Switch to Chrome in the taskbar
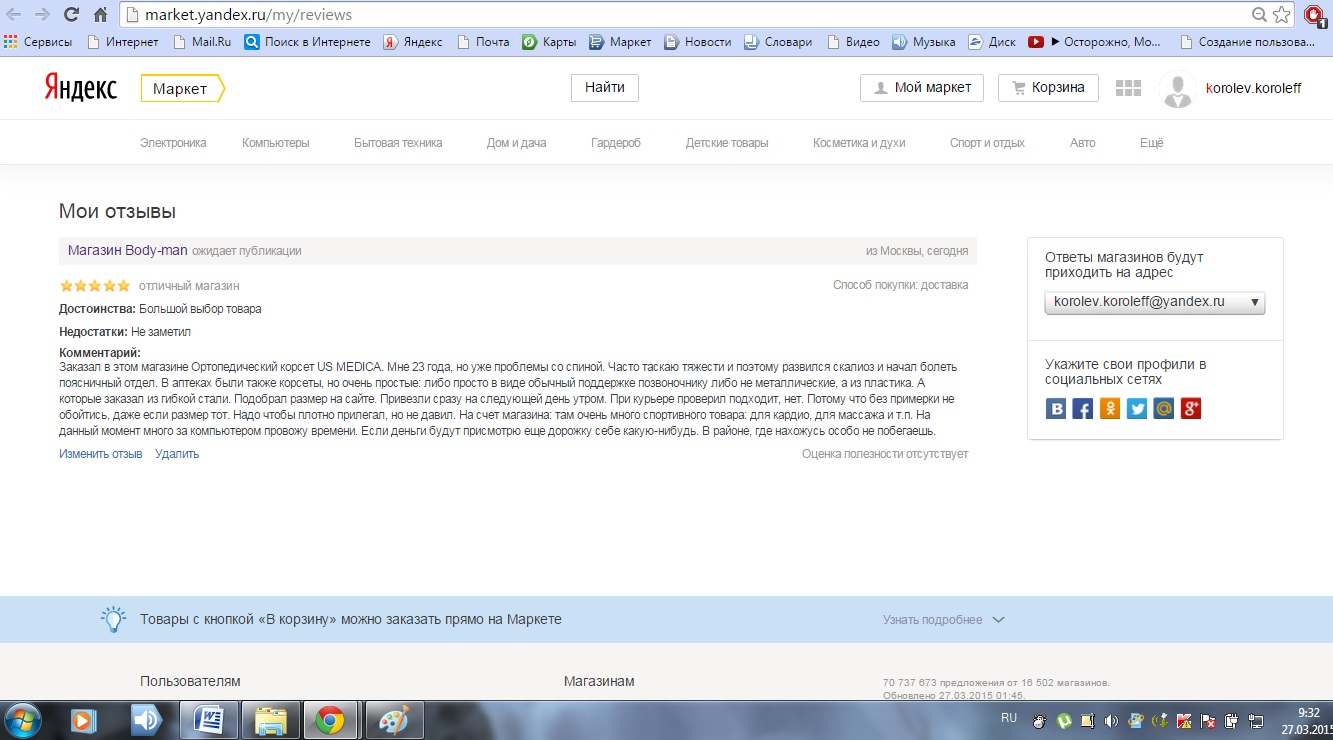Viewport: 1333px width, 740px height. pos(331,720)
